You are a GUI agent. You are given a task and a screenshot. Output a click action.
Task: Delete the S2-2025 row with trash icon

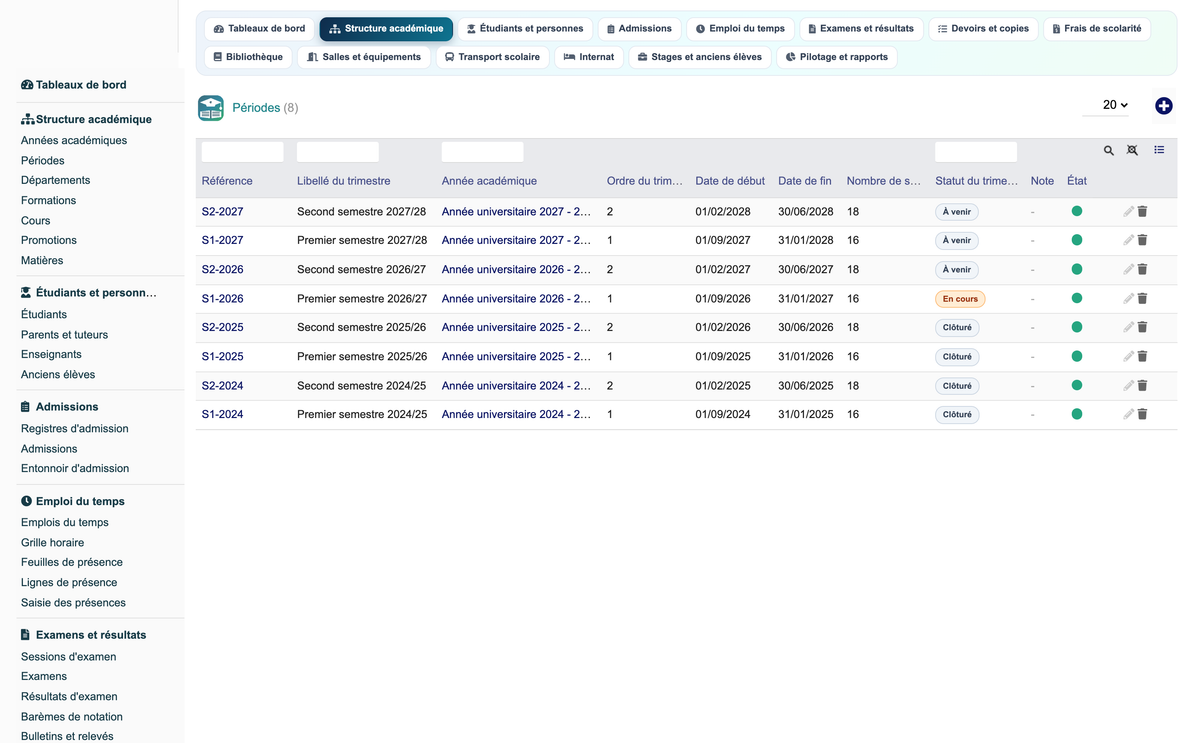tap(1142, 327)
